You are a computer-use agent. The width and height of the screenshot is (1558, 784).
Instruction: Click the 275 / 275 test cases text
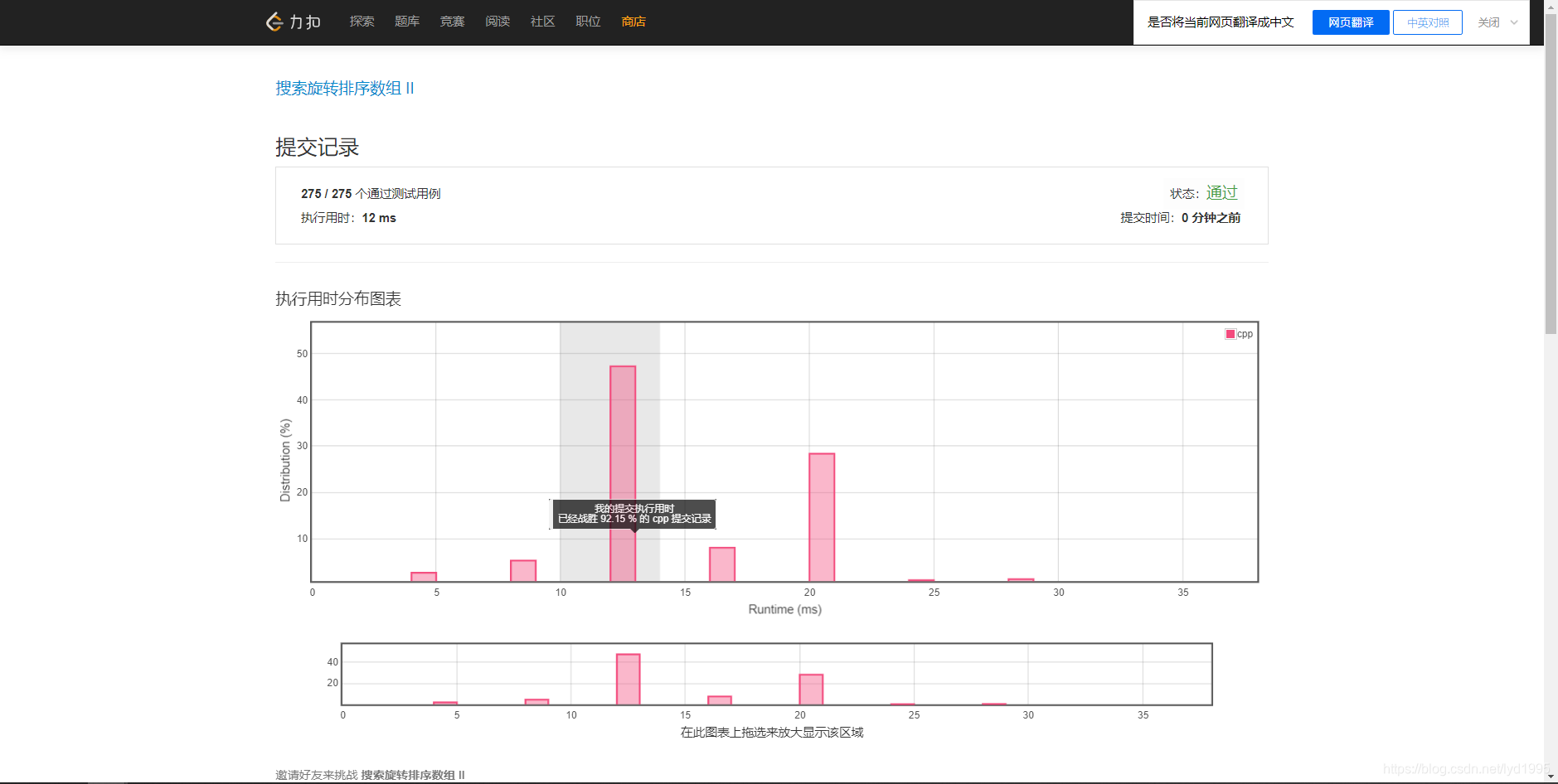(371, 193)
